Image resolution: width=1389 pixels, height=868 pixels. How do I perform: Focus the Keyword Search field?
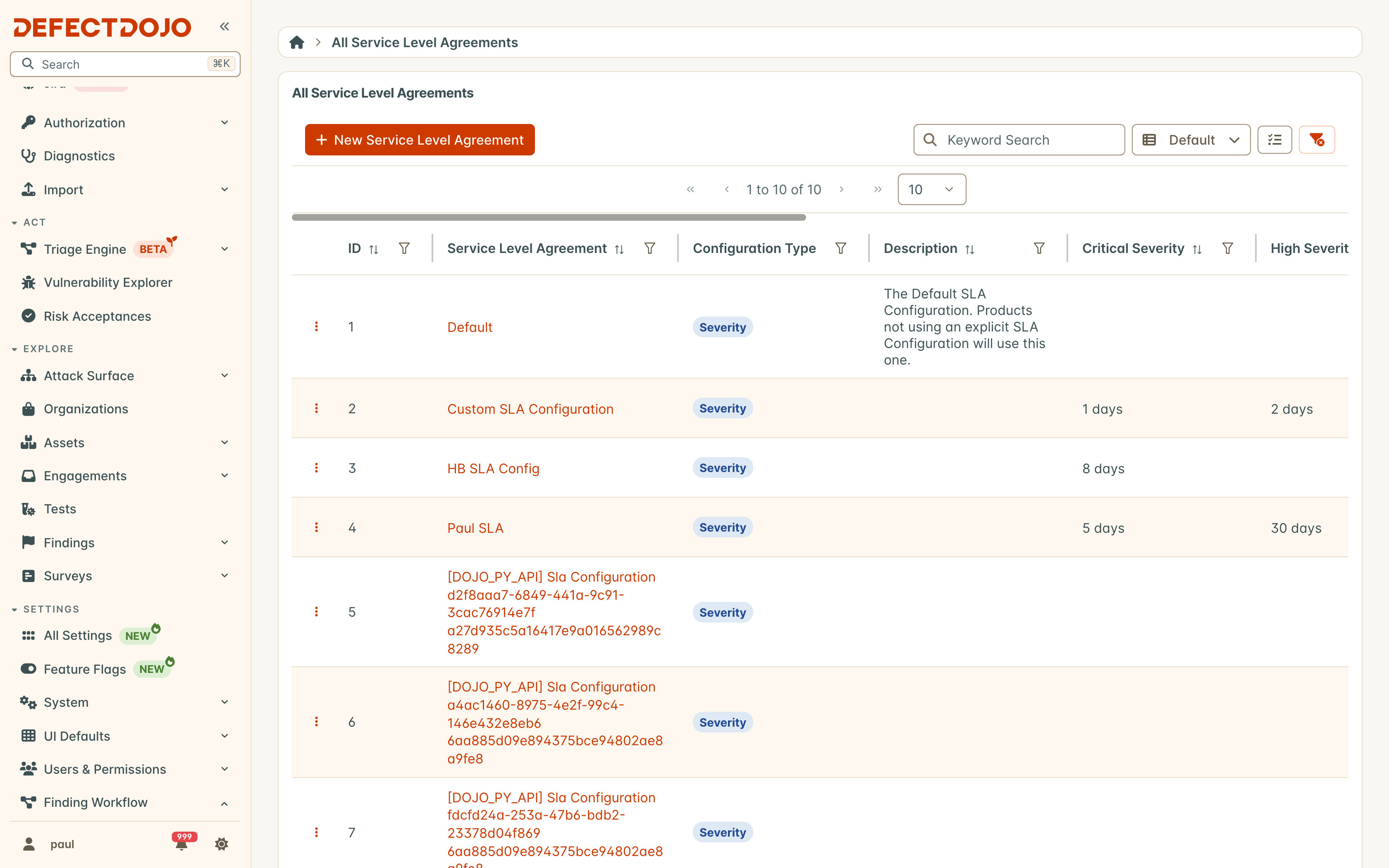point(1019,140)
